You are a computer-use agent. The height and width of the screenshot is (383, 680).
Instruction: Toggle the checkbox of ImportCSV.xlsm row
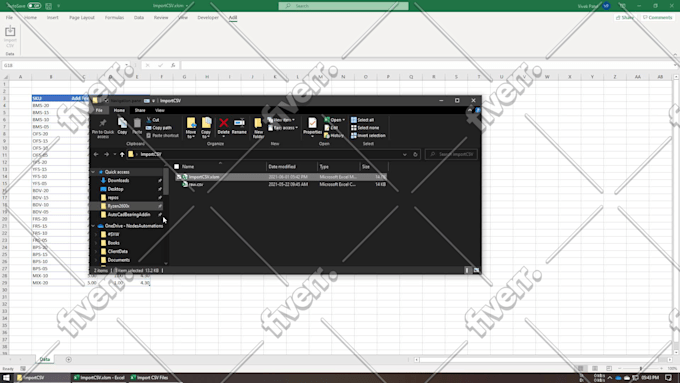click(179, 177)
